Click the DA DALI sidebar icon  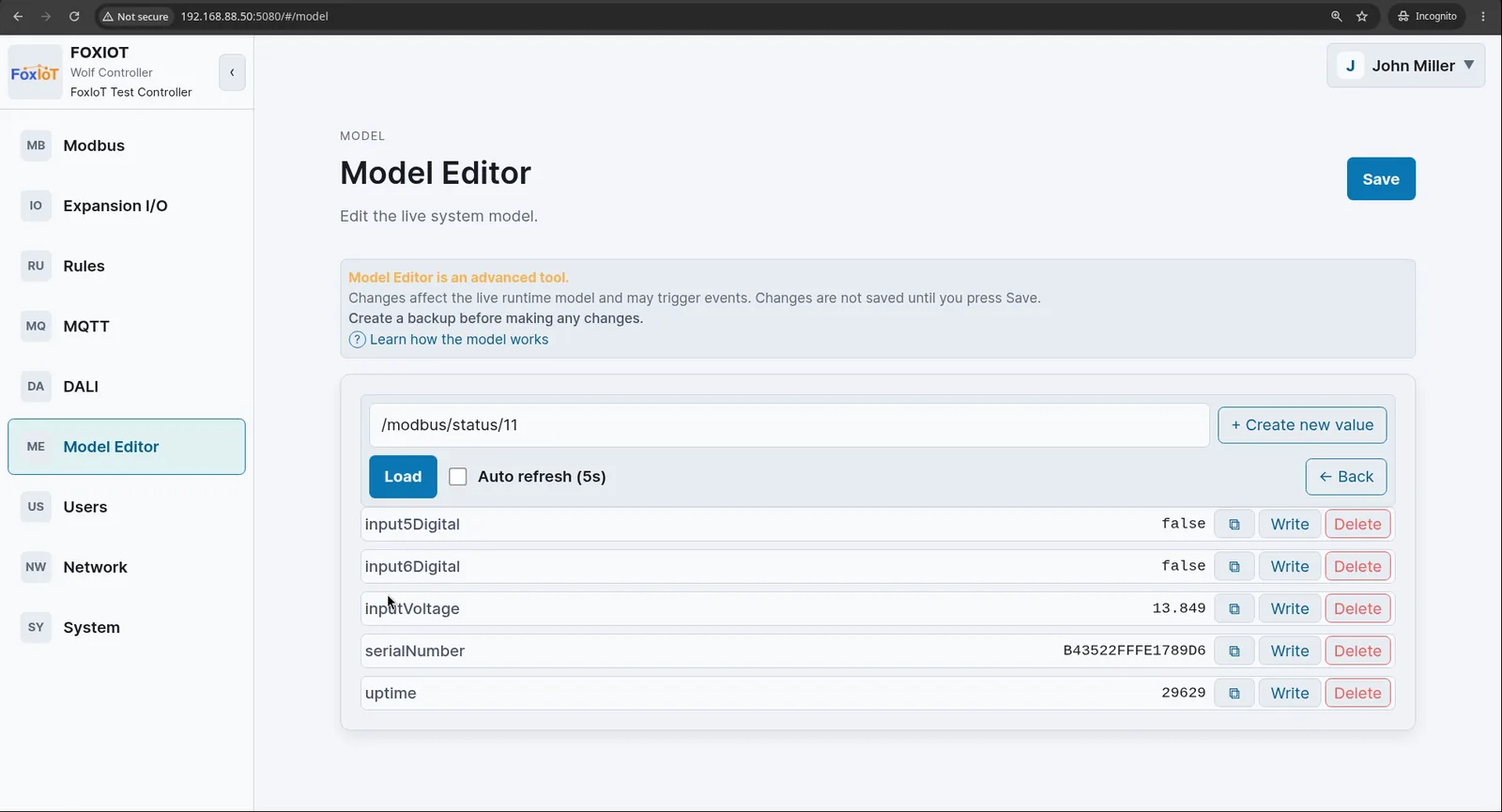click(36, 386)
